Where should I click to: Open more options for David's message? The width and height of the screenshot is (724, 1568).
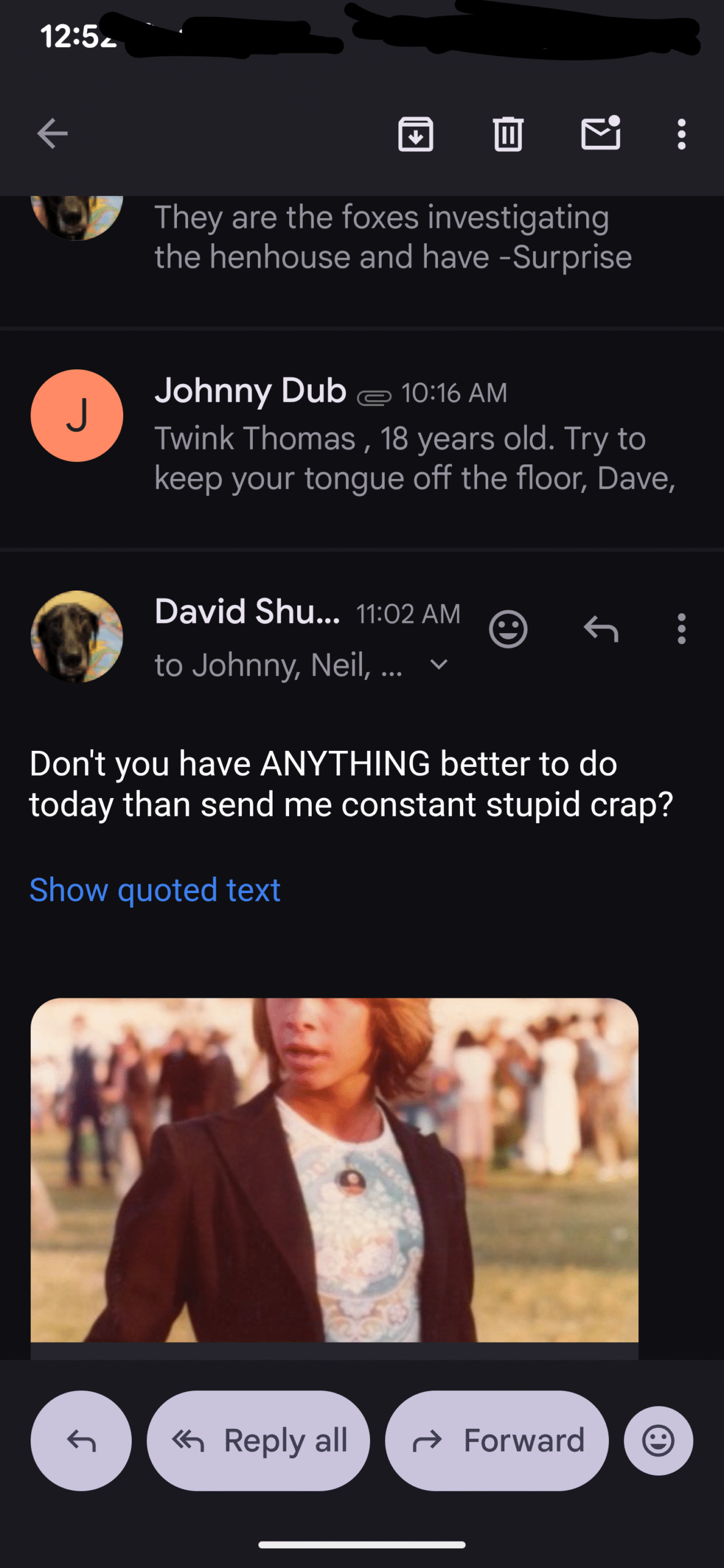click(x=681, y=629)
